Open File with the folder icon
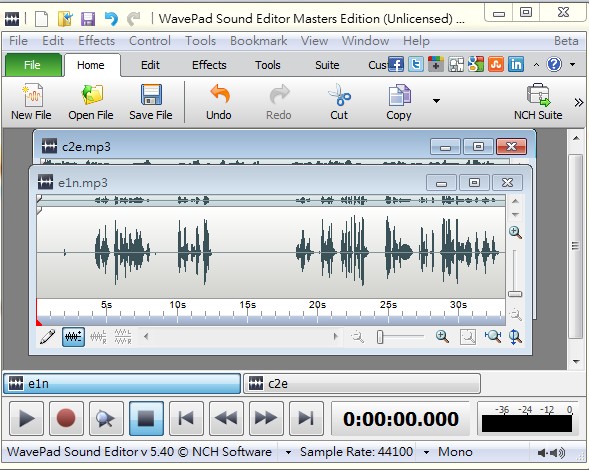 91,102
